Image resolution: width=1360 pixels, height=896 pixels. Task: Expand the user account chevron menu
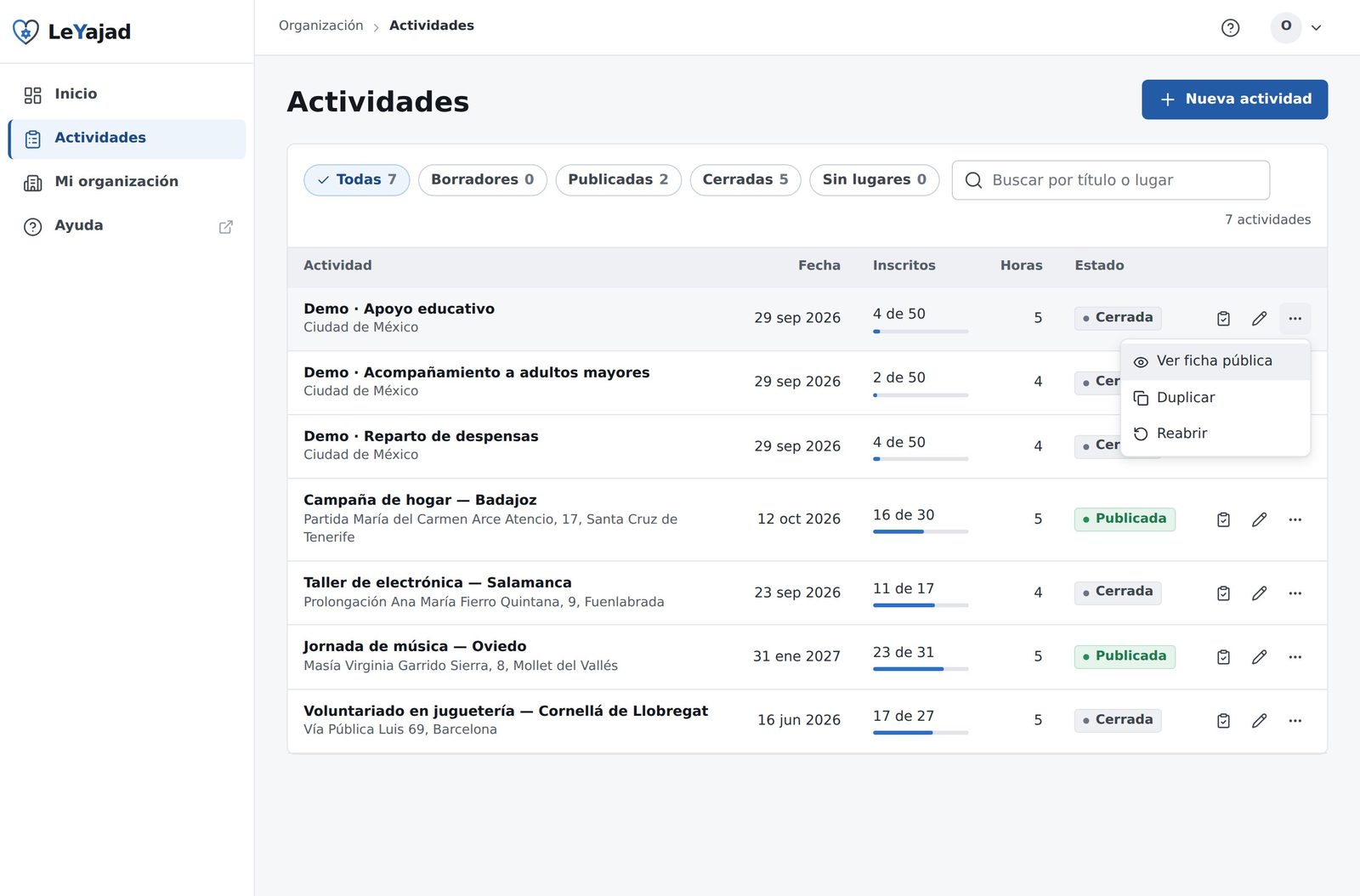[x=1316, y=28]
